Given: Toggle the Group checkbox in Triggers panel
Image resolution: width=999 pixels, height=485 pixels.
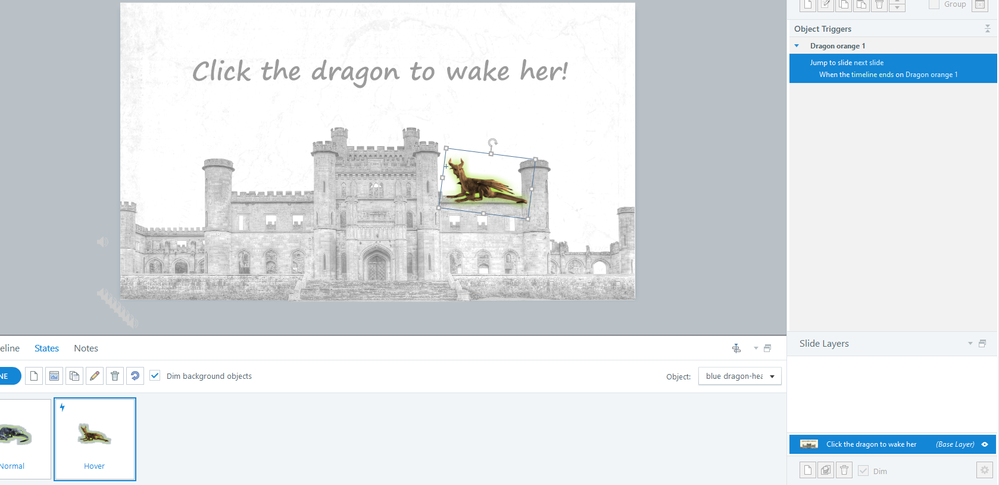Looking at the screenshot, I should 934,4.
